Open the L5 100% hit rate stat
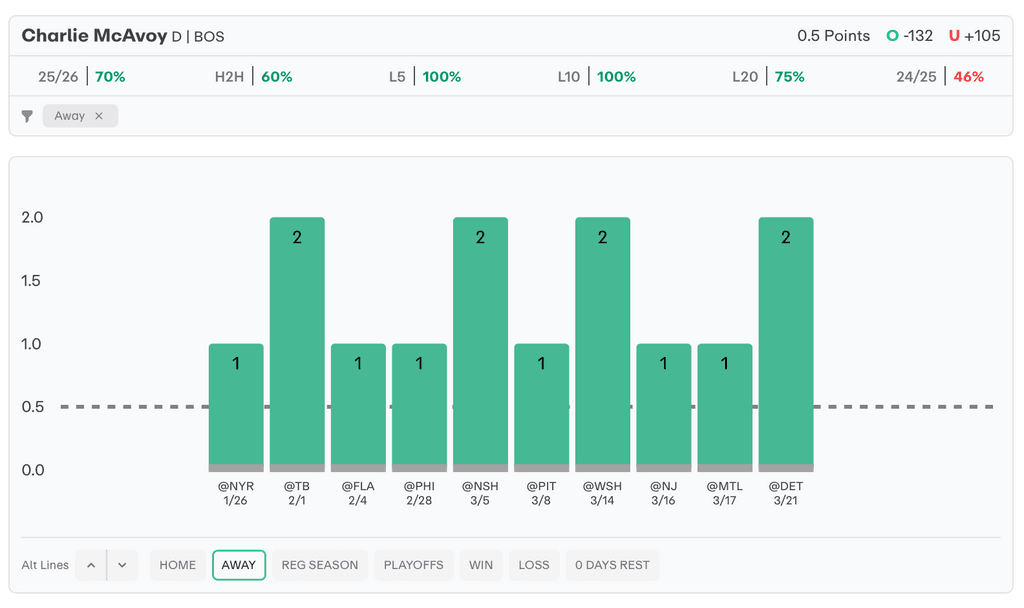This screenshot has width=1024, height=608. click(425, 77)
